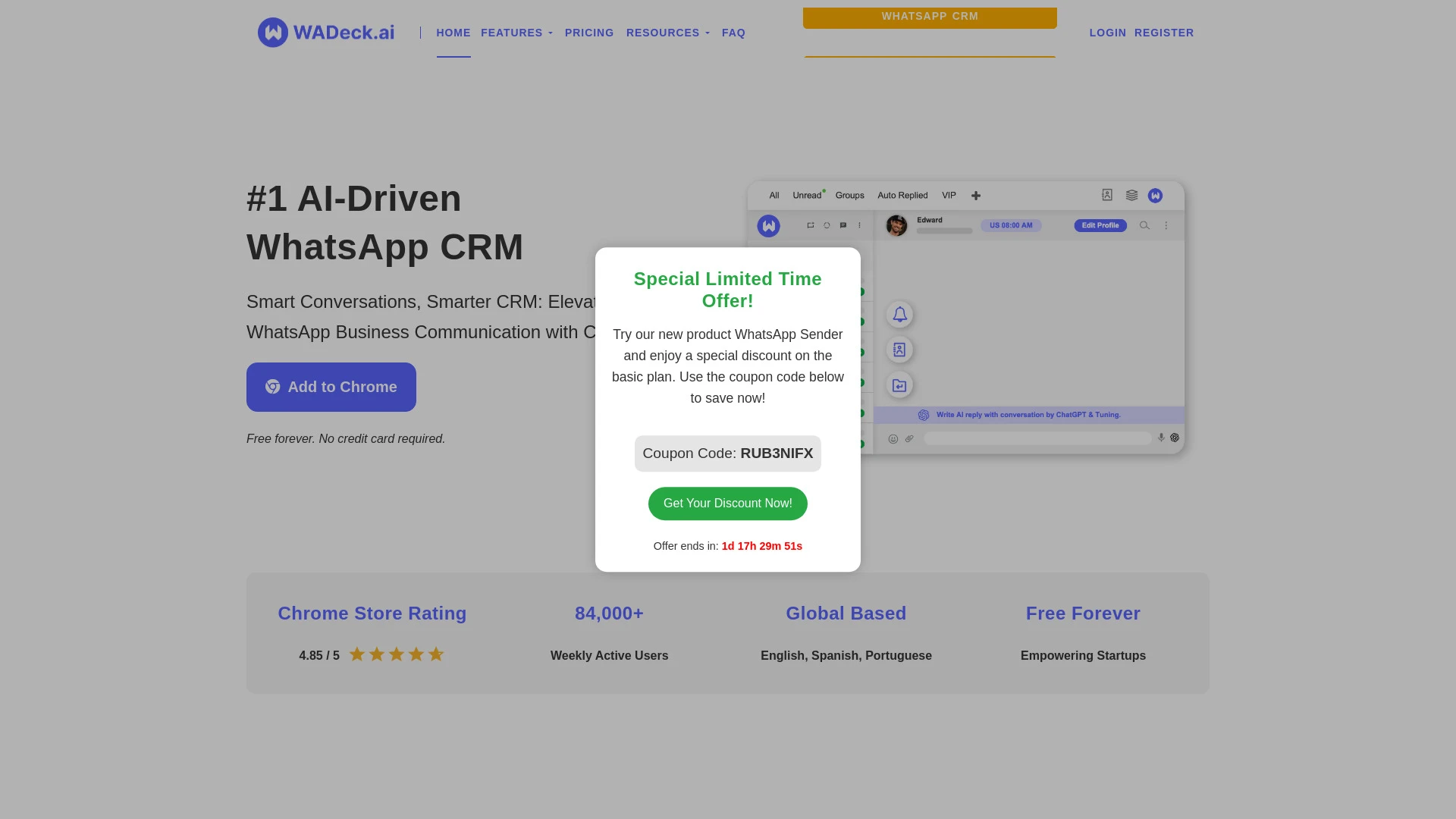Expand the FEATURES navigation dropdown
This screenshot has width=1456, height=819.
[517, 33]
